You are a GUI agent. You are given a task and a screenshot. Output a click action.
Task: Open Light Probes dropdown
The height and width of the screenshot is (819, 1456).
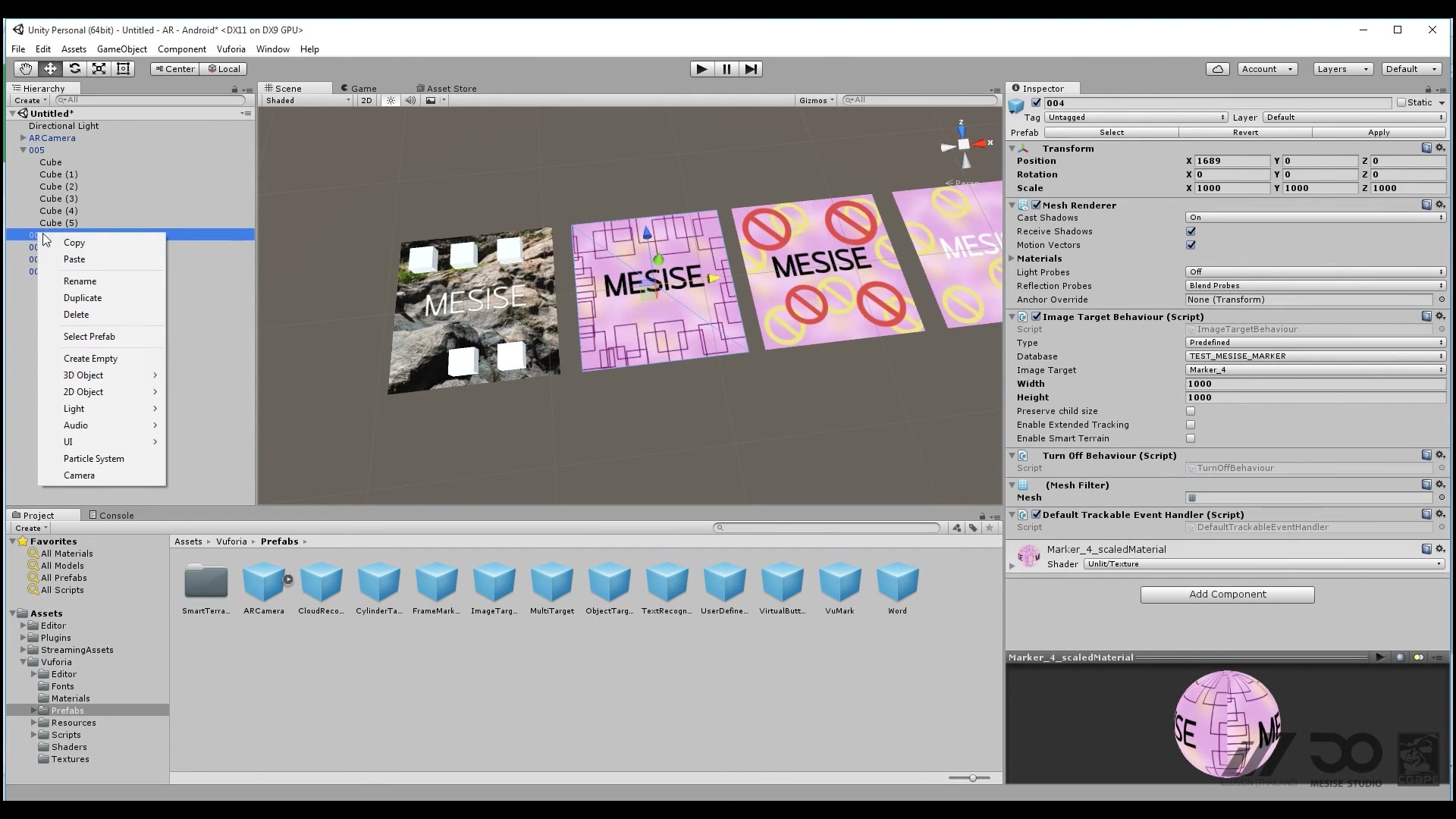[x=1316, y=272]
